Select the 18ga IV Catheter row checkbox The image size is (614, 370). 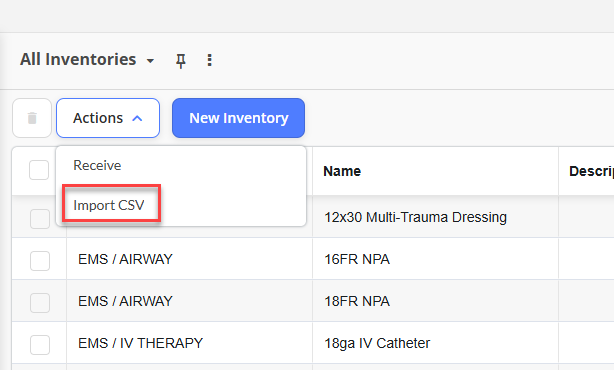[40, 345]
